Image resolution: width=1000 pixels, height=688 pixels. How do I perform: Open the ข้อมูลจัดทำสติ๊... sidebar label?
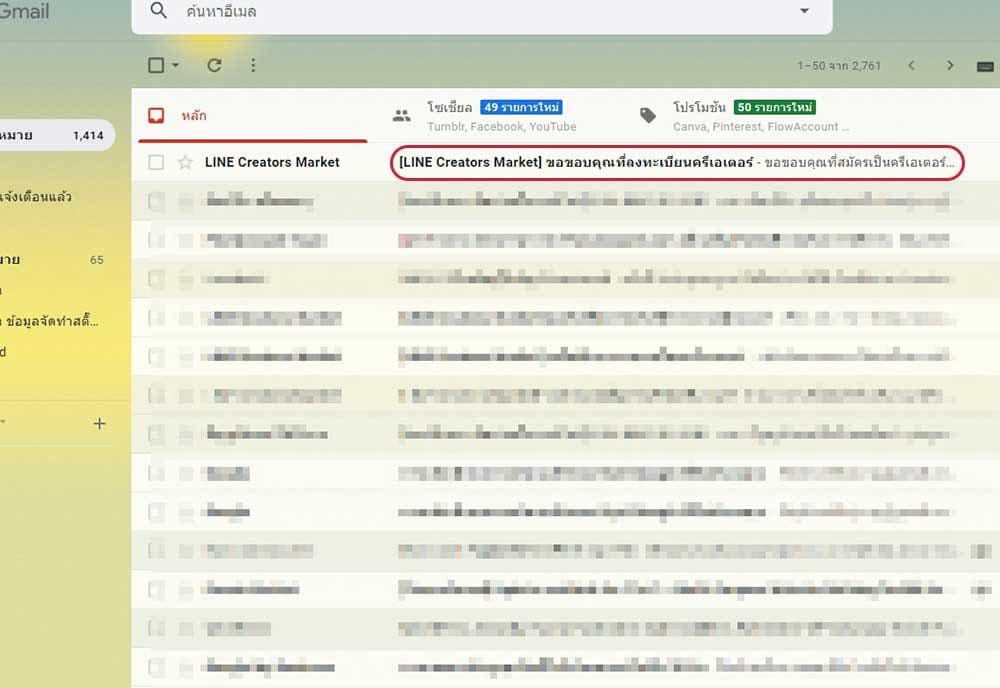(x=51, y=321)
